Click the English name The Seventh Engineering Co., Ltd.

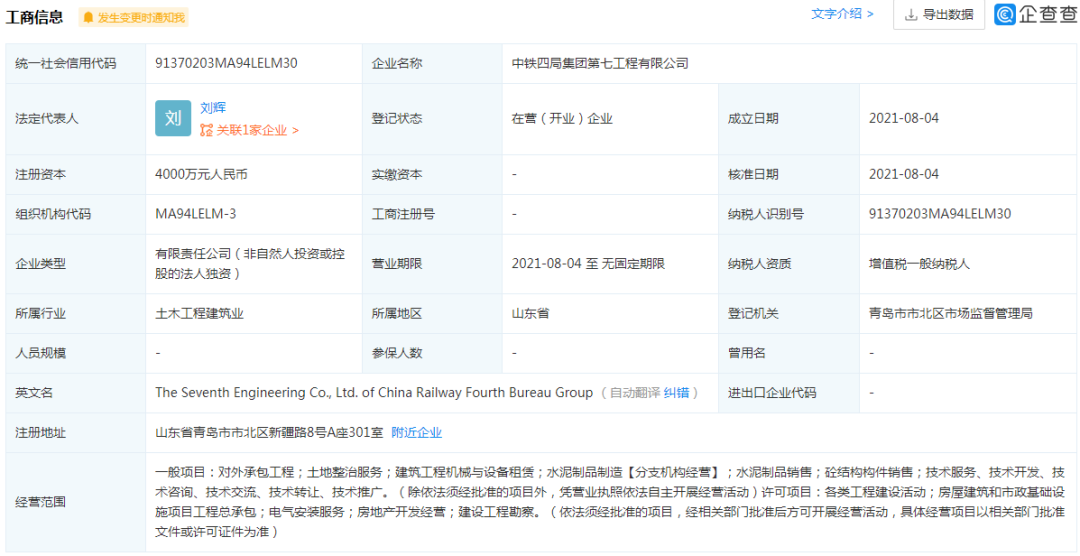[374, 393]
